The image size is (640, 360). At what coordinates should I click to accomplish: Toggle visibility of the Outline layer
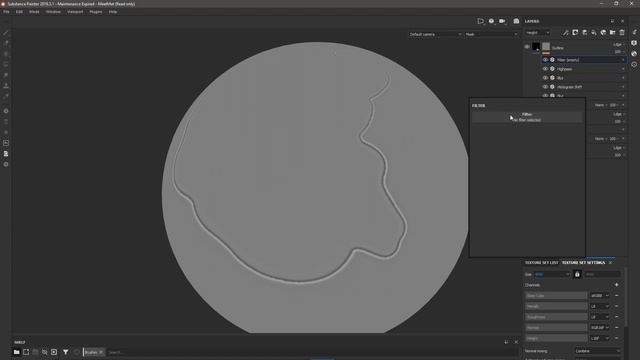pos(527,47)
